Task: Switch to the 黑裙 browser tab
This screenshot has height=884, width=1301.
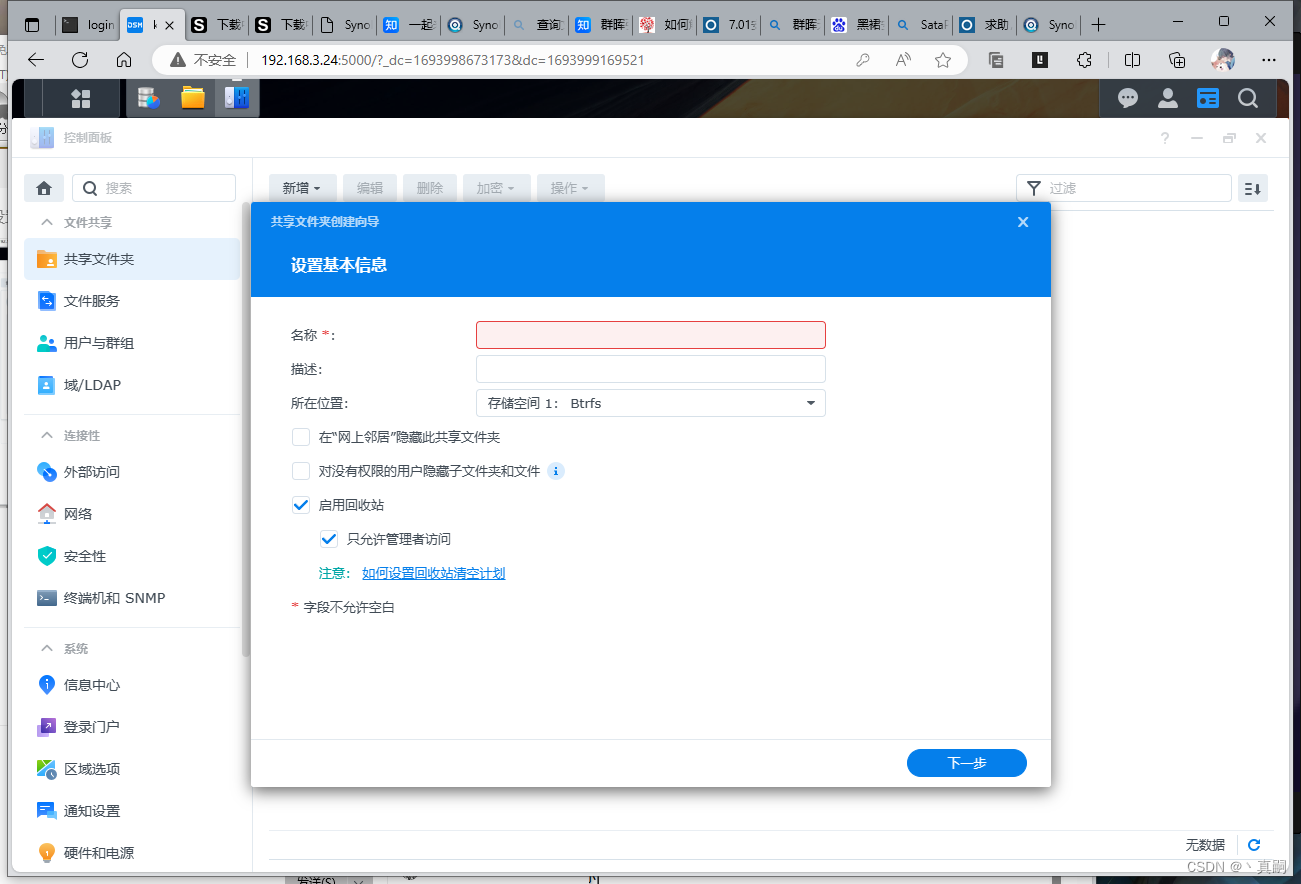Action: [857, 24]
